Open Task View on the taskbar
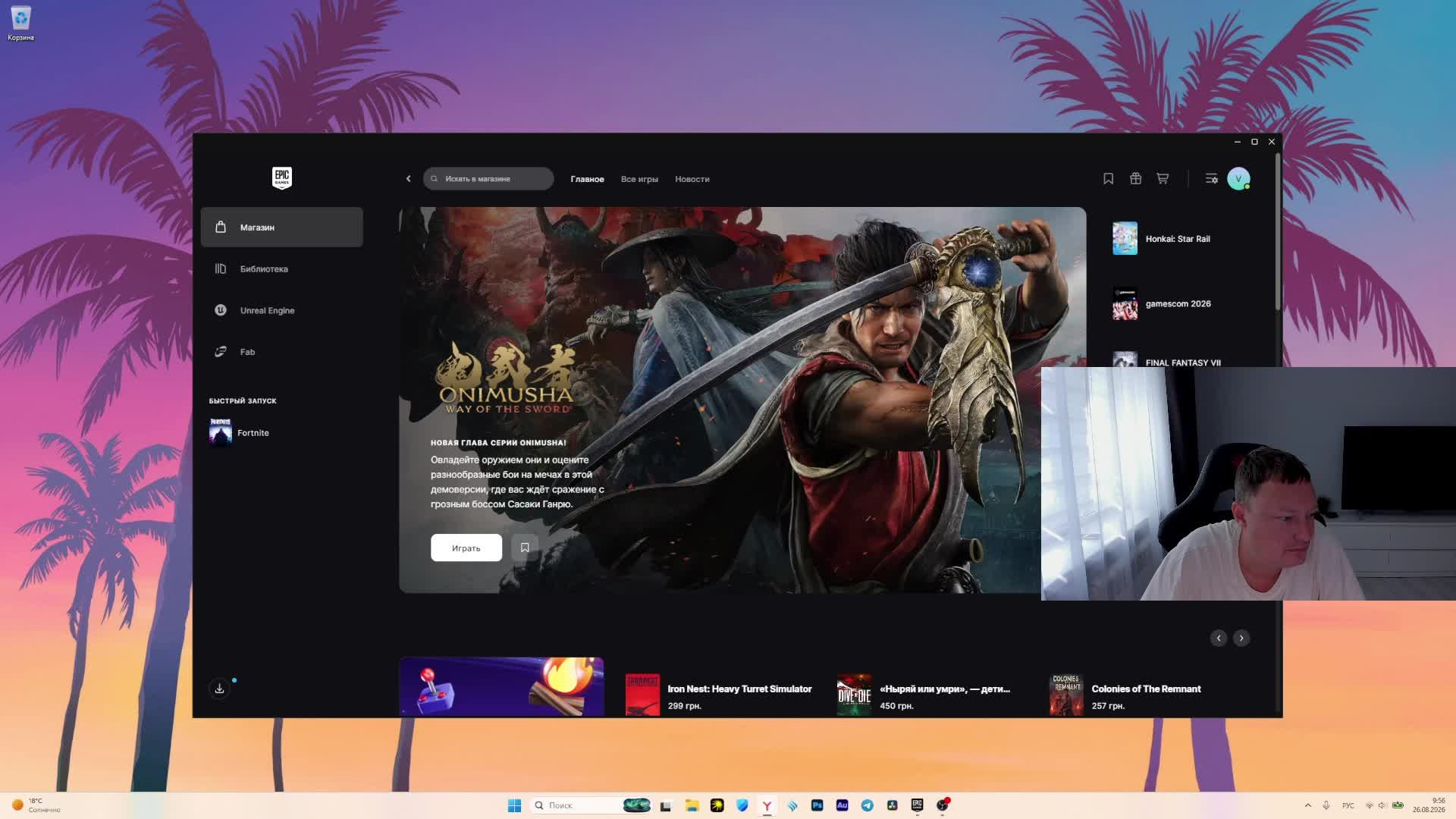 pyautogui.click(x=666, y=805)
